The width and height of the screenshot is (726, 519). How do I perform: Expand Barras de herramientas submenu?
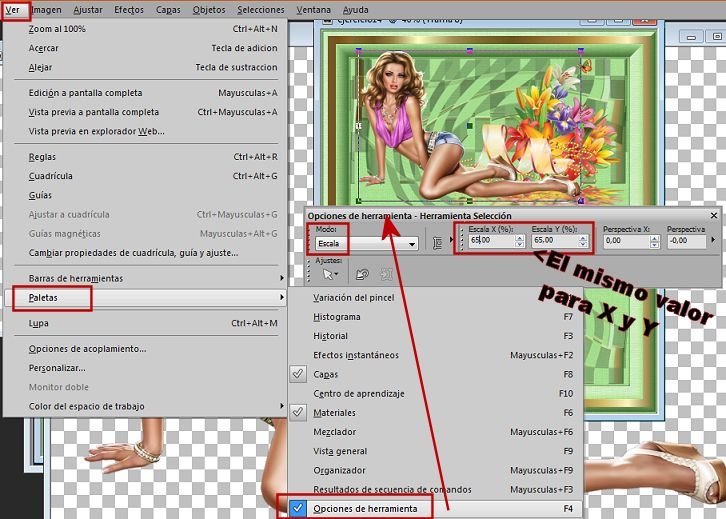tap(144, 278)
